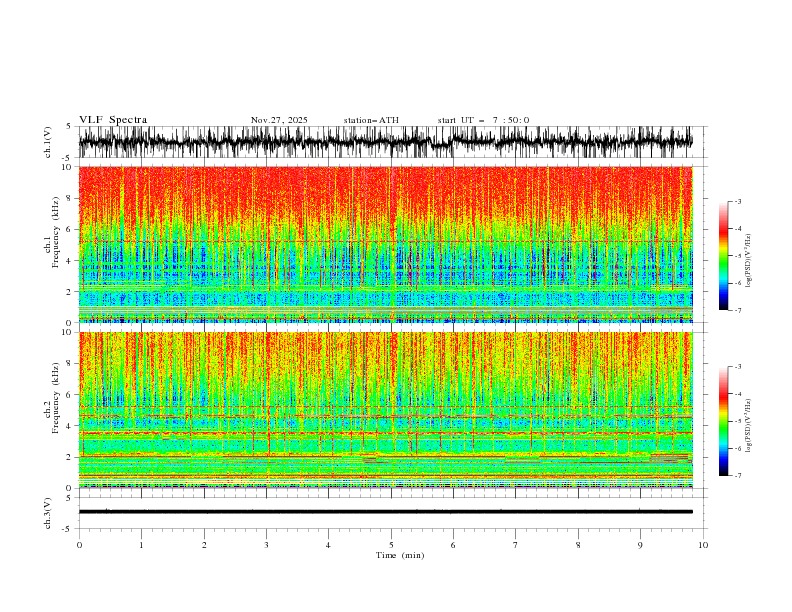Click the "3" tick on the Time axis
This screenshot has height=612, width=792.
pyautogui.click(x=266, y=545)
